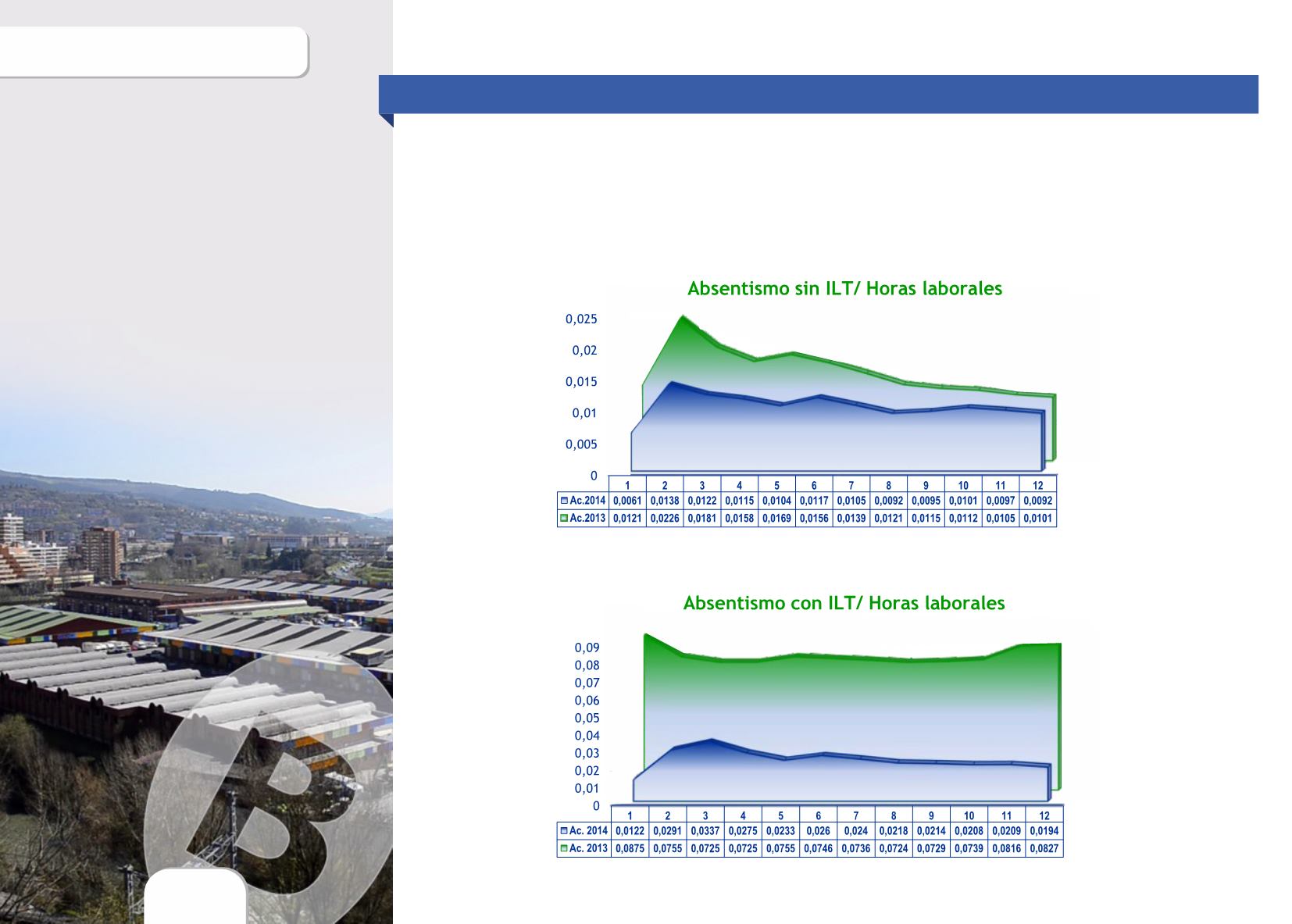Click the green Ac. 2013 legend swatch in con ILT table
Screen dimensions: 1292x924
coord(564,848)
